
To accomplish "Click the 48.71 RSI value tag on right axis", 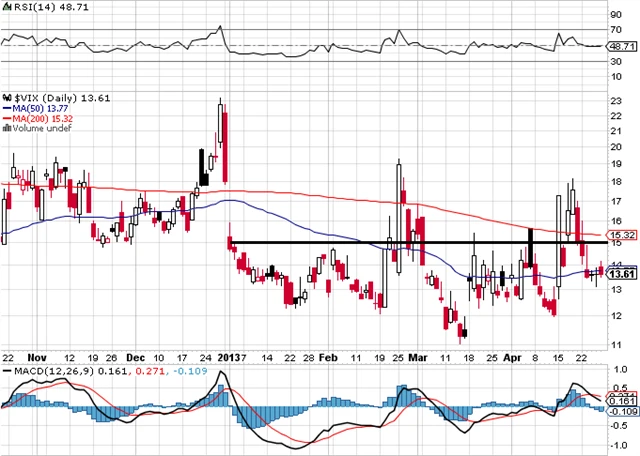I will (x=622, y=46).
